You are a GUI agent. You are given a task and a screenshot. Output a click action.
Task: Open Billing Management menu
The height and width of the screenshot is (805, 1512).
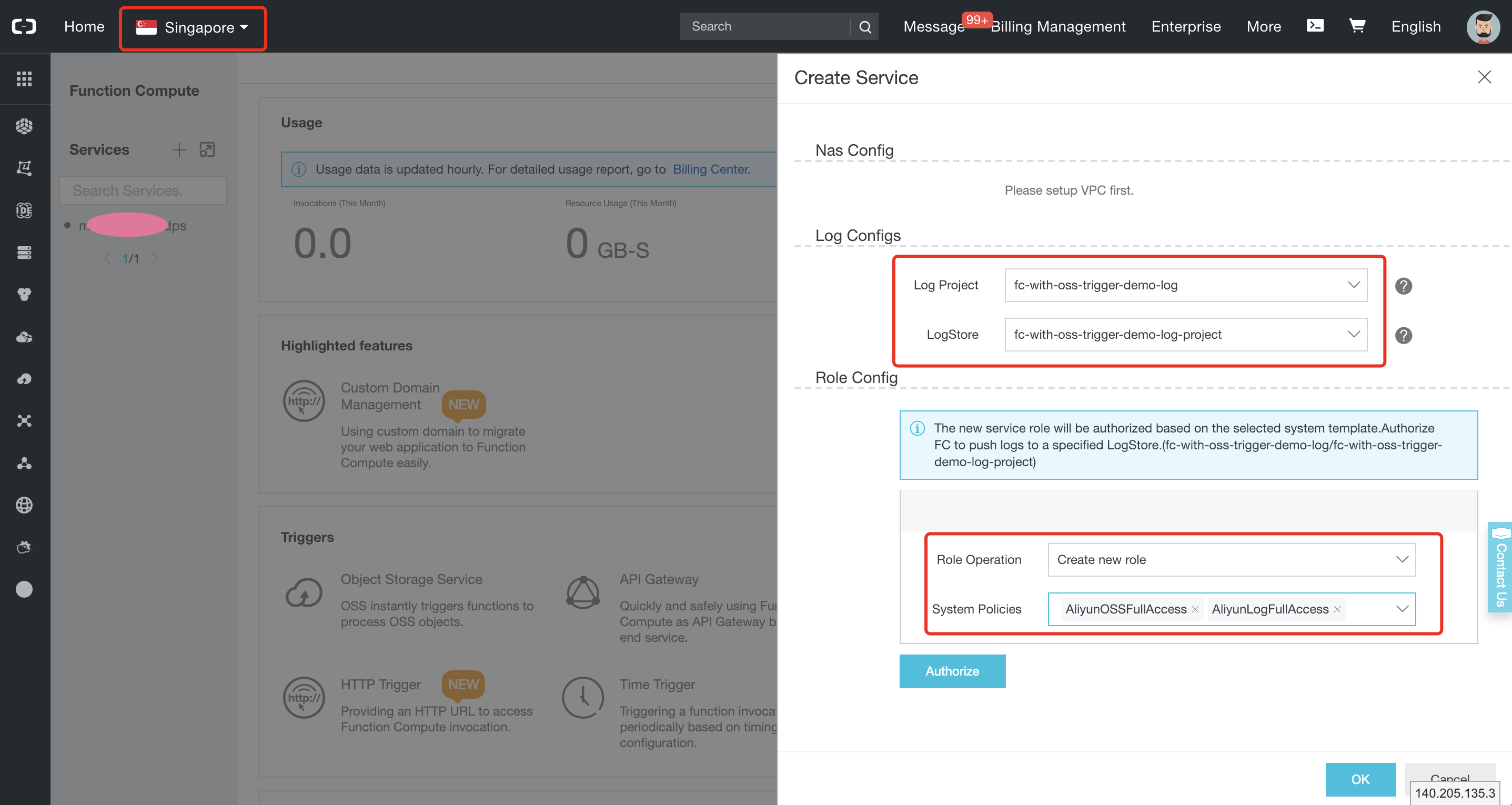(1057, 26)
